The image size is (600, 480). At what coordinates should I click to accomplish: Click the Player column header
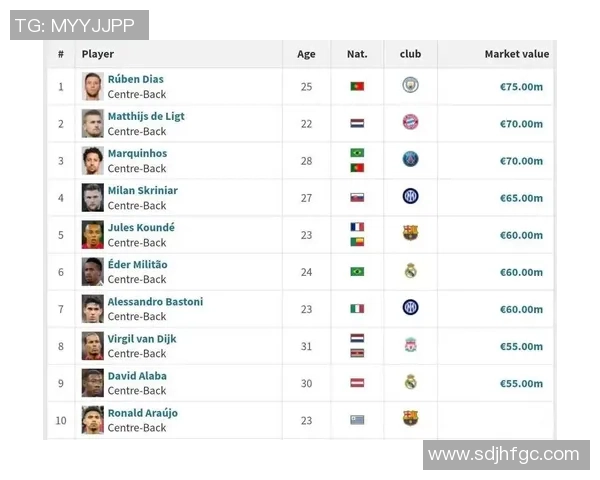98,54
